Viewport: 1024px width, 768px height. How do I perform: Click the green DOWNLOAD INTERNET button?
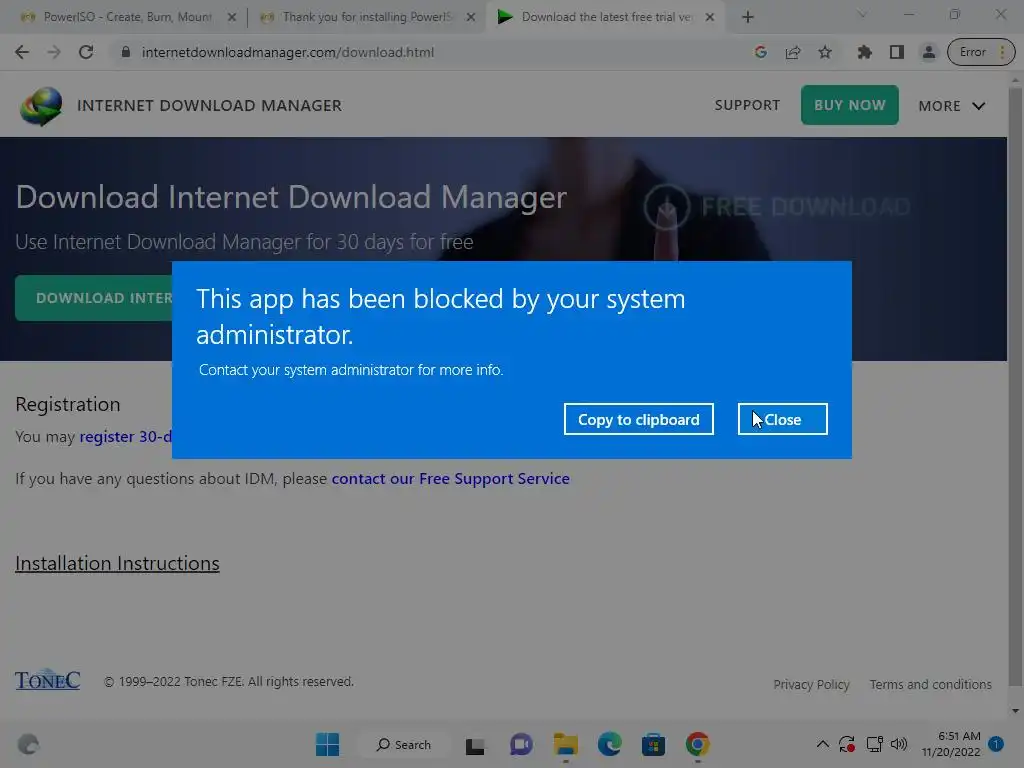[93, 298]
